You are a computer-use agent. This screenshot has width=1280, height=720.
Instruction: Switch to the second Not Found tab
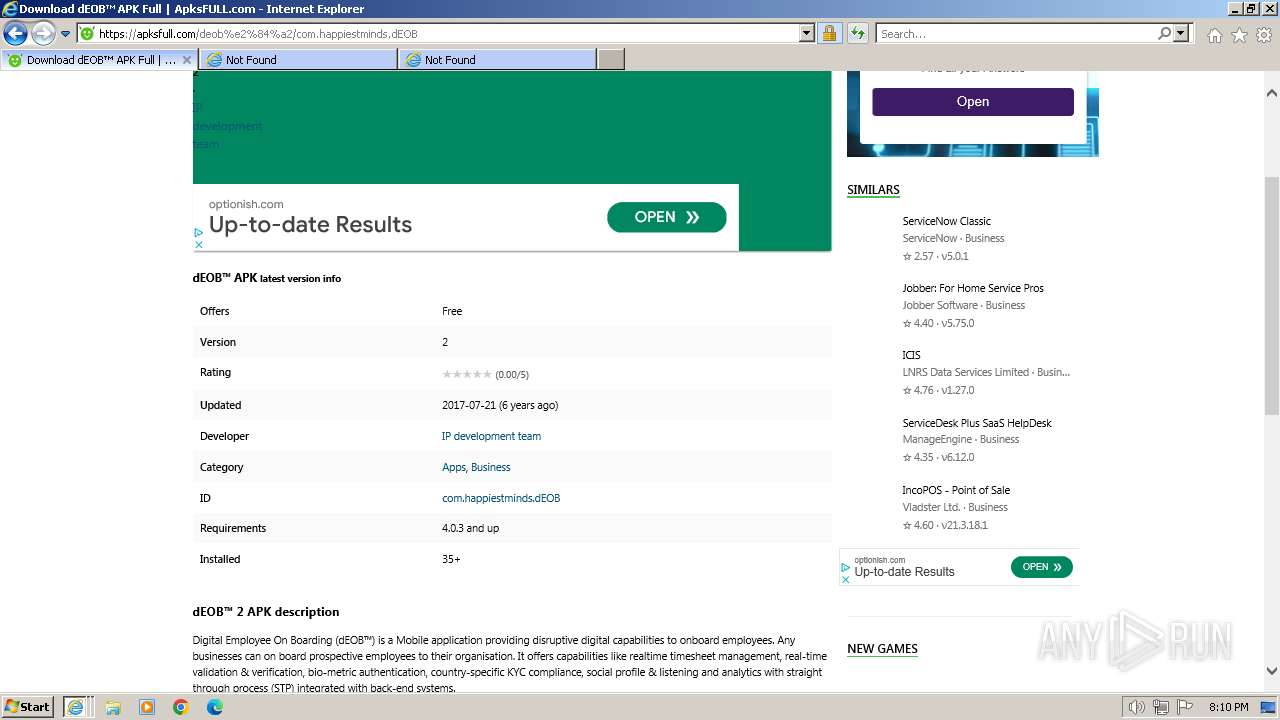[x=497, y=60]
